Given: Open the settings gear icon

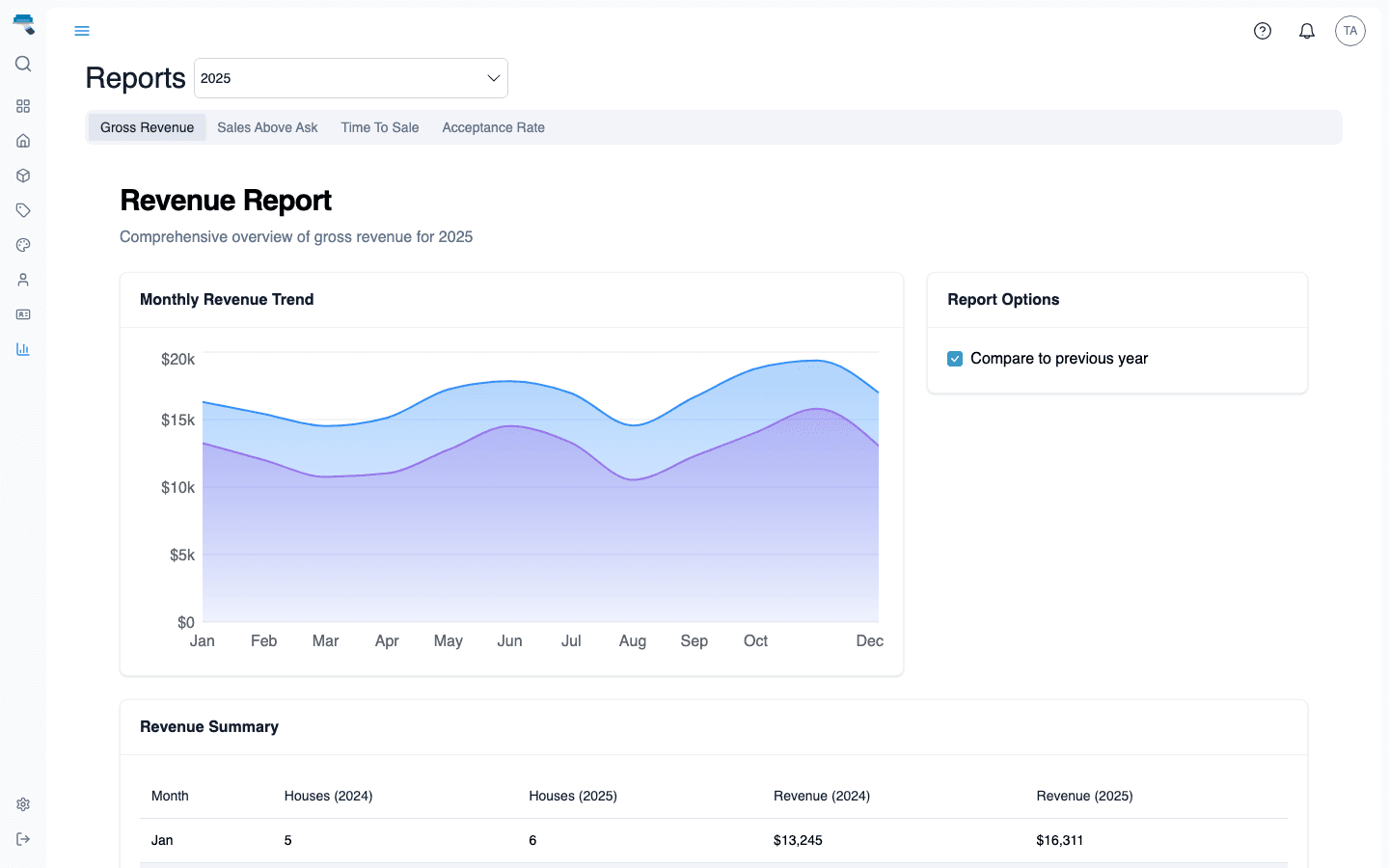Looking at the screenshot, I should point(22,803).
